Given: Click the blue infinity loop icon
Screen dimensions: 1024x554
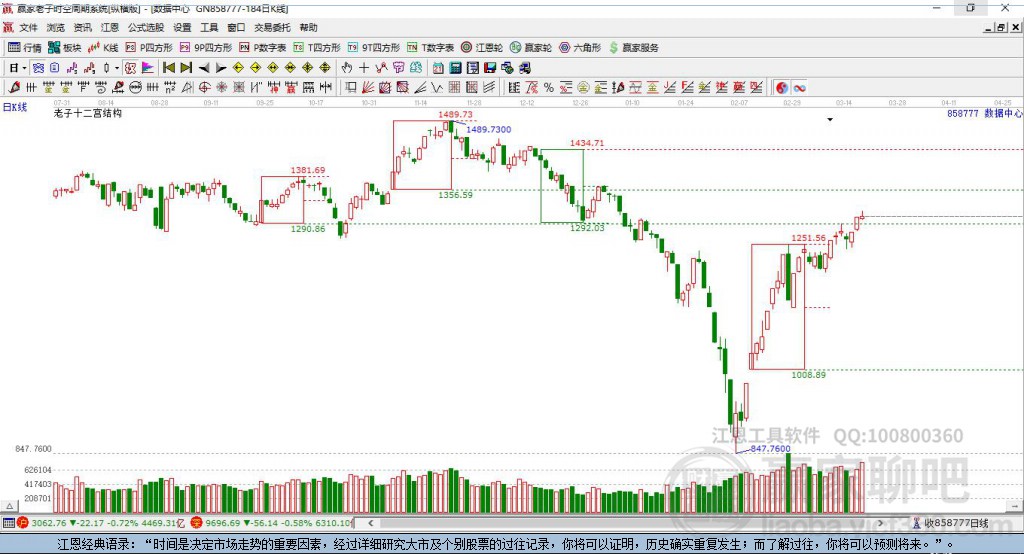Looking at the screenshot, I should click(x=799, y=88).
